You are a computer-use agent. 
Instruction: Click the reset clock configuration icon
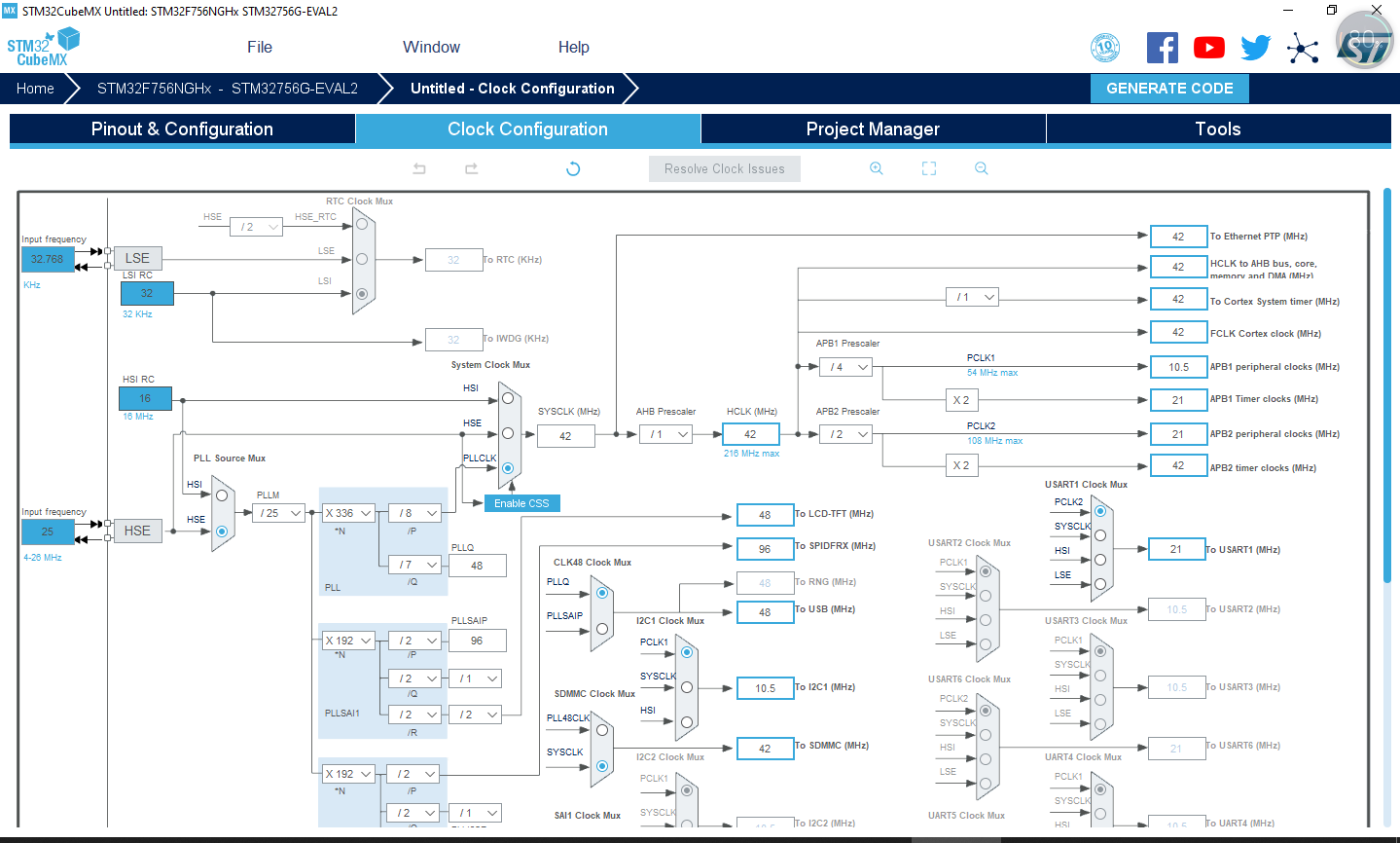573,168
